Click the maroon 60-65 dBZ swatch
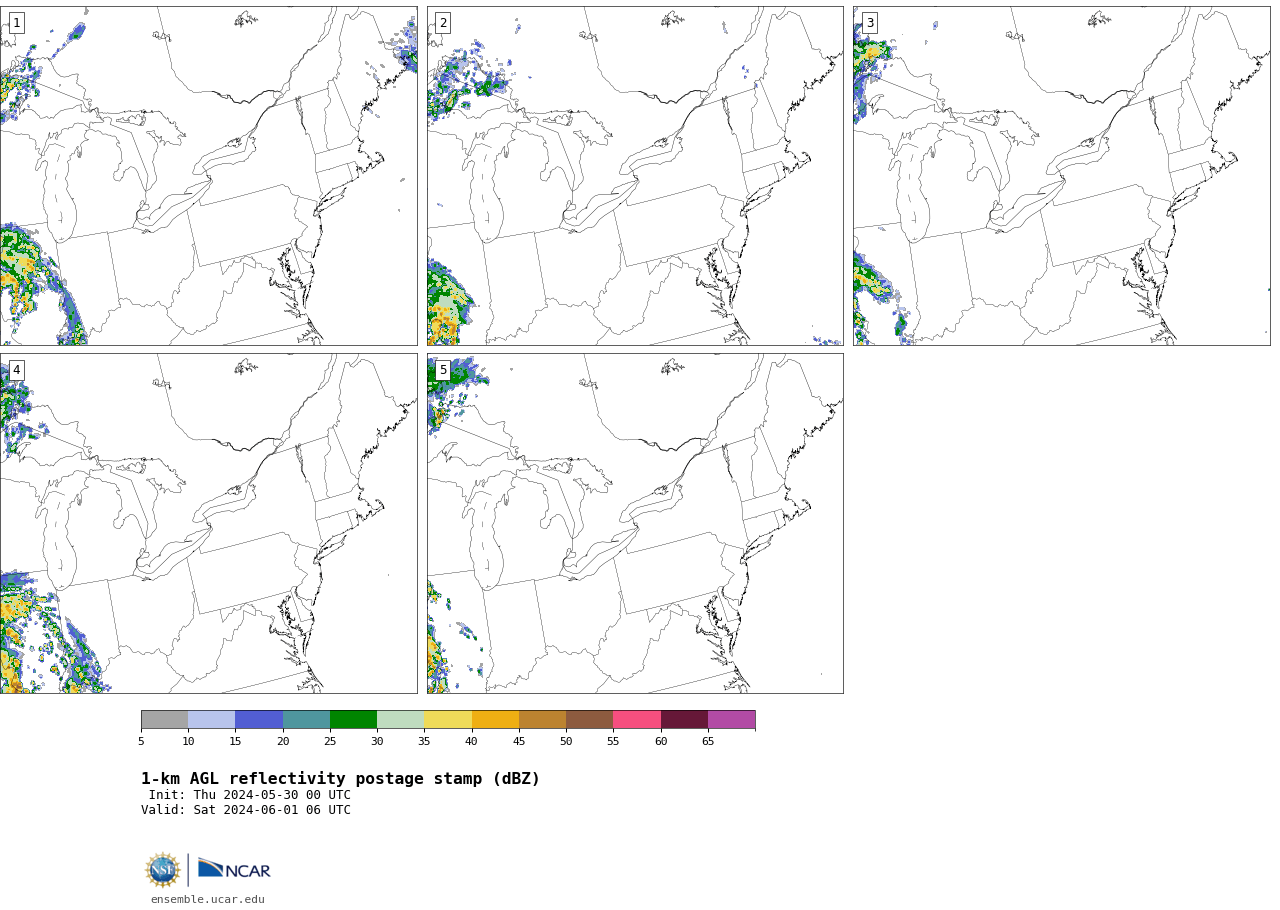This screenshot has height=910, width=1280. click(684, 720)
